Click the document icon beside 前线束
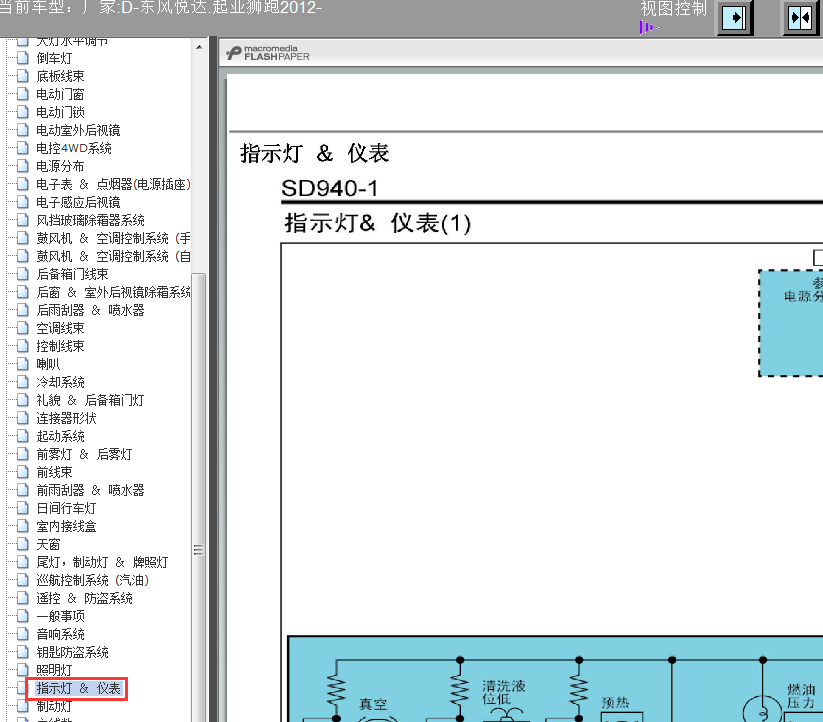The image size is (823, 722). [23, 472]
